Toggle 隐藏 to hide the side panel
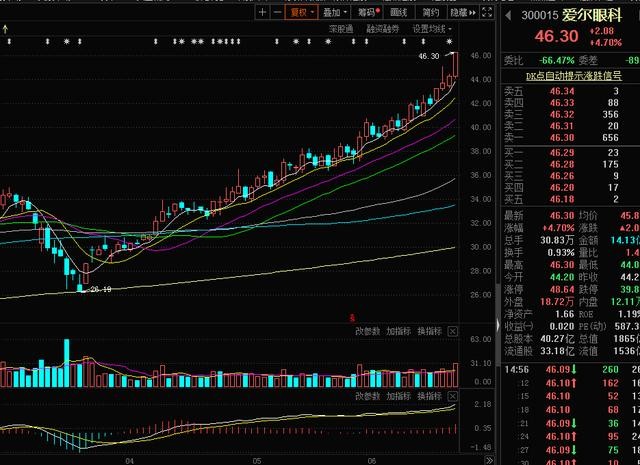This screenshot has width=640, height=465. coord(462,13)
